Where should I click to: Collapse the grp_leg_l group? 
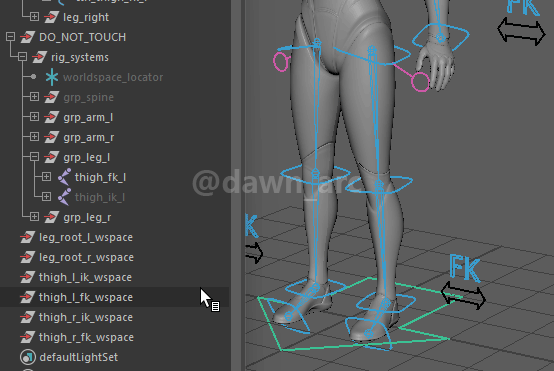(34, 157)
